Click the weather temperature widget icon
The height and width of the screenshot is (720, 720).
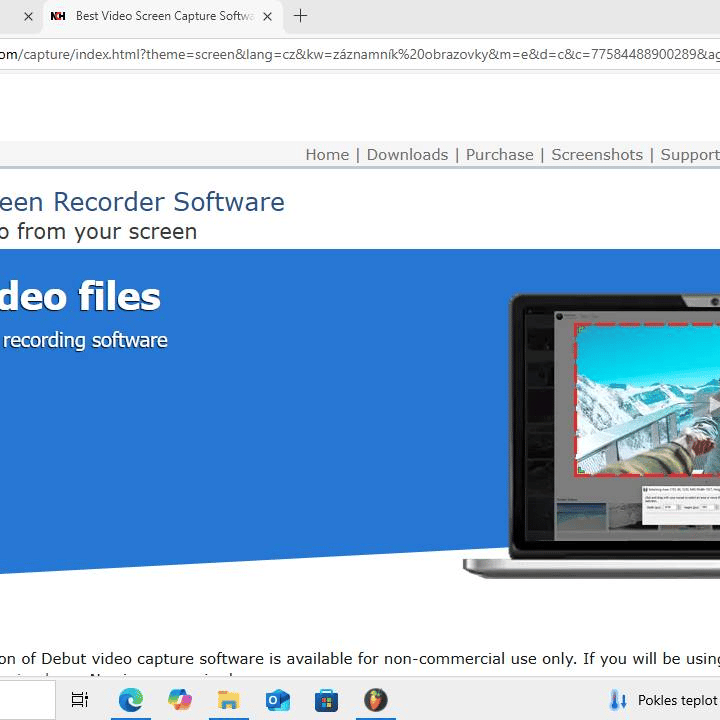pos(618,700)
